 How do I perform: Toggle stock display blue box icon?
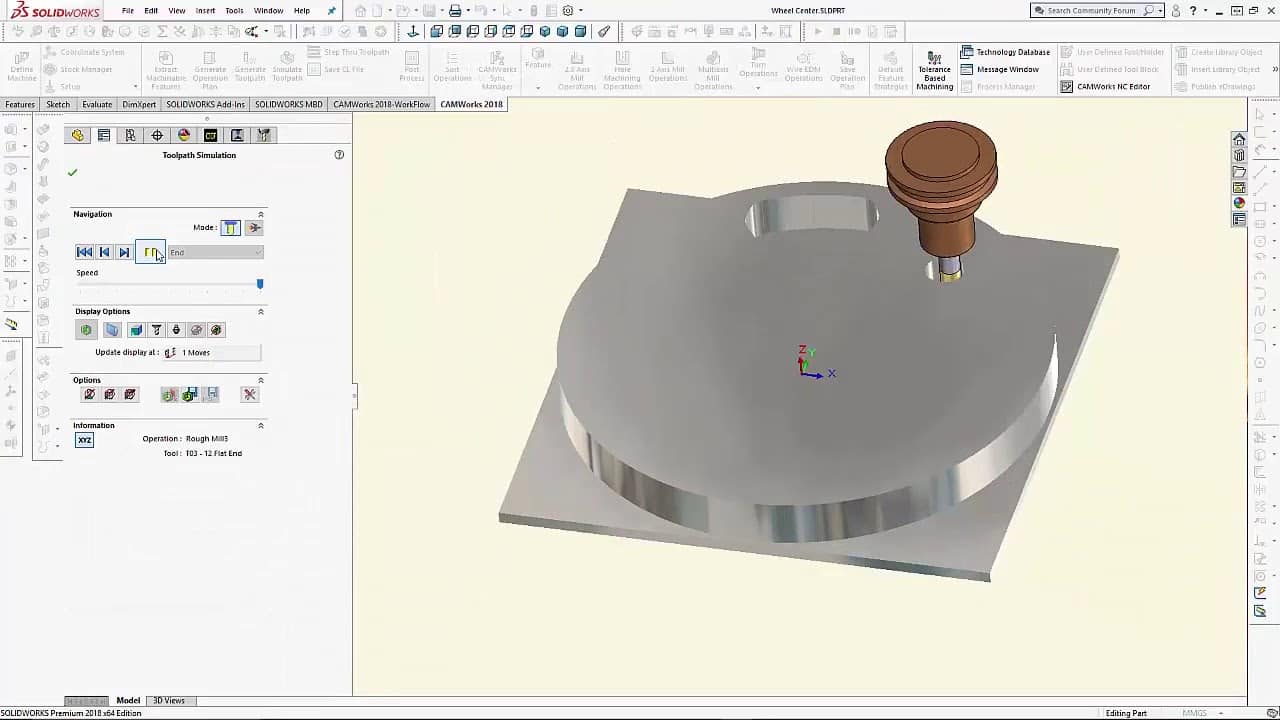click(x=112, y=330)
